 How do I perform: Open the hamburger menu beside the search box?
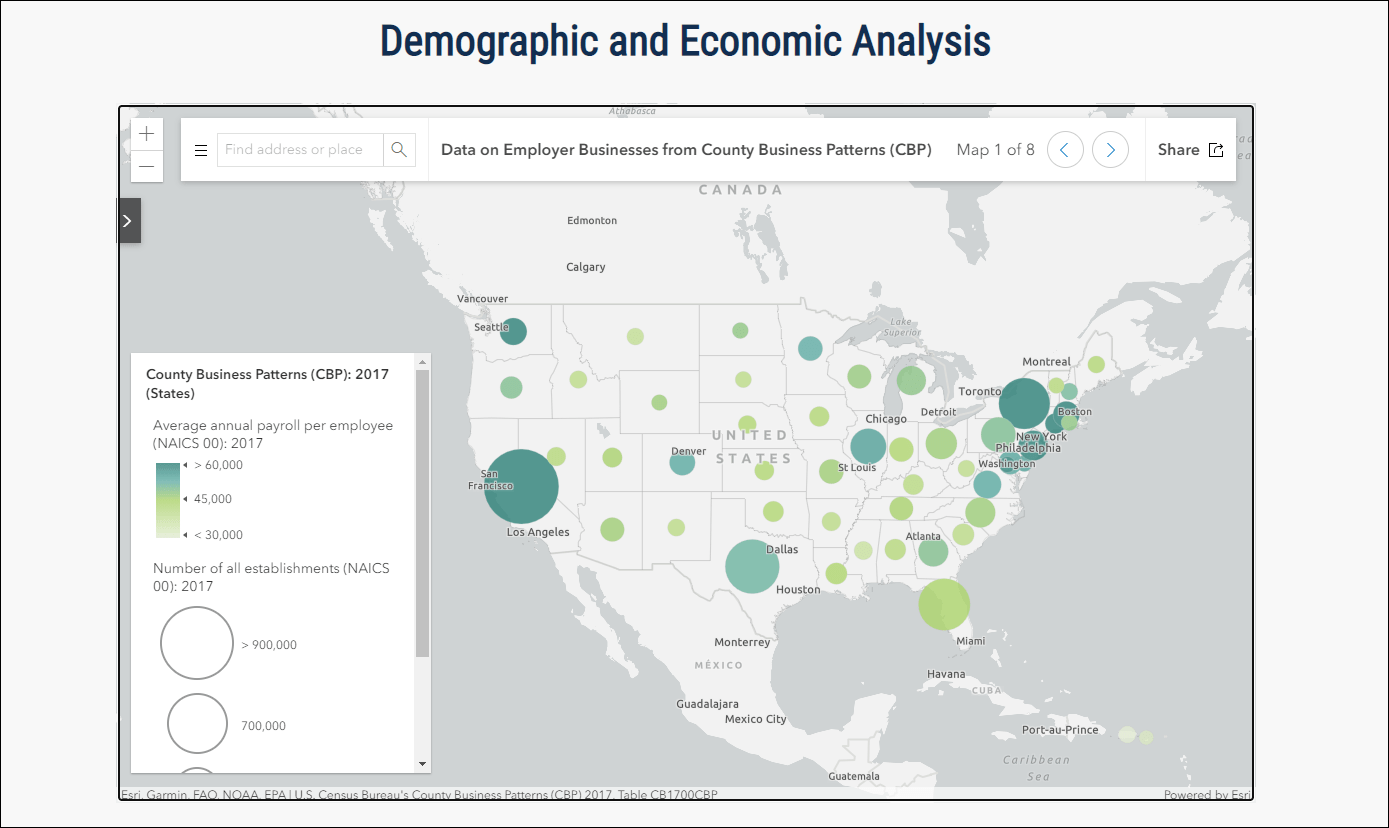pos(200,149)
